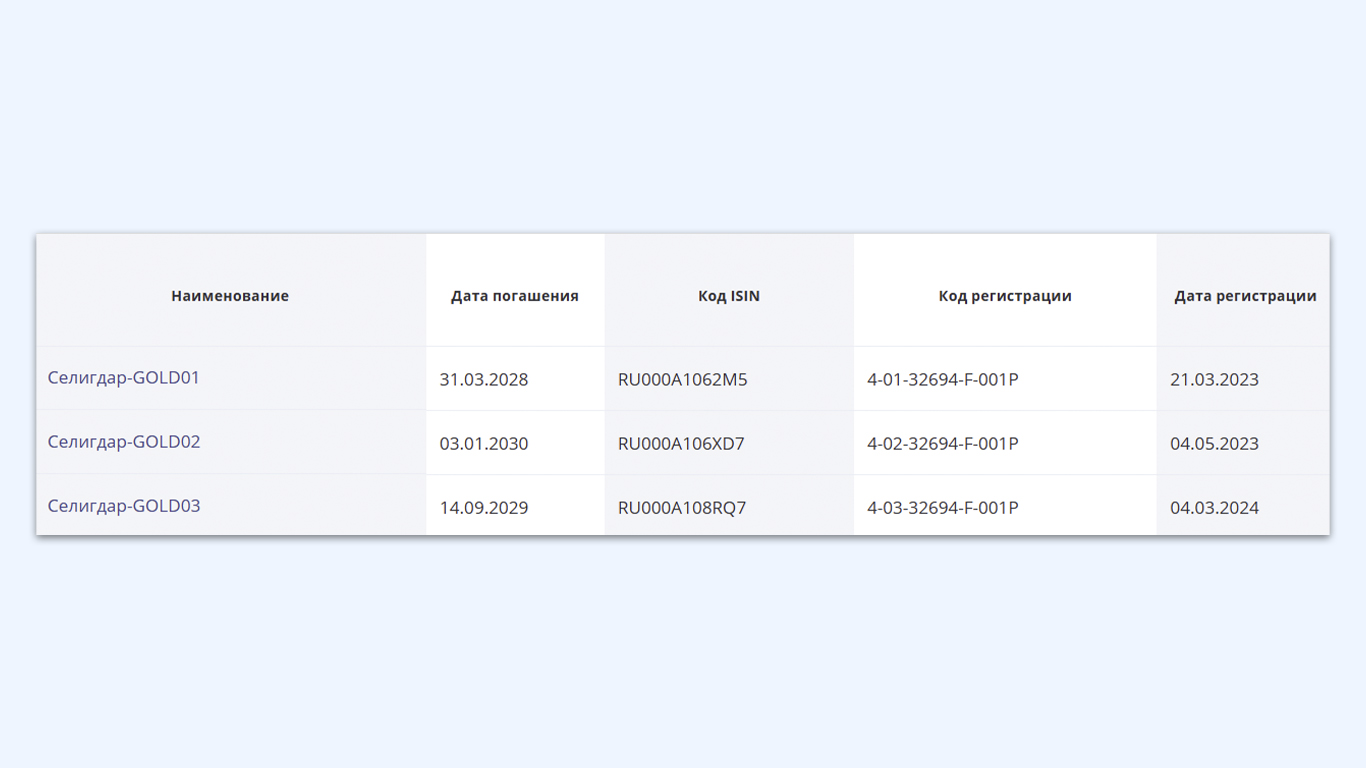Screen dimensions: 1366x768
Task: Select ISIN code RU000A1062M5
Action: [683, 380]
